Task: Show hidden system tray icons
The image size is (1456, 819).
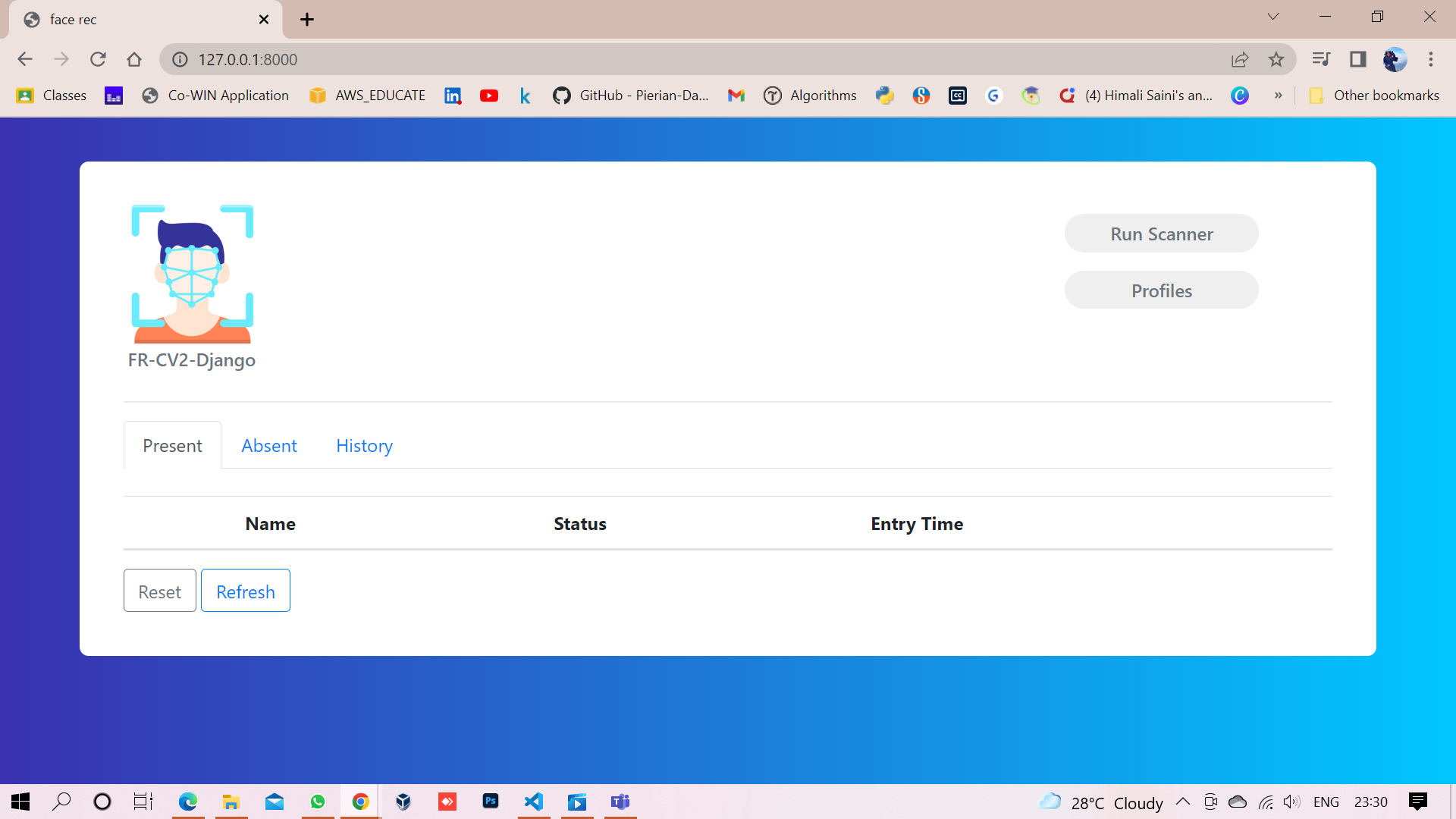Action: pyautogui.click(x=1184, y=802)
